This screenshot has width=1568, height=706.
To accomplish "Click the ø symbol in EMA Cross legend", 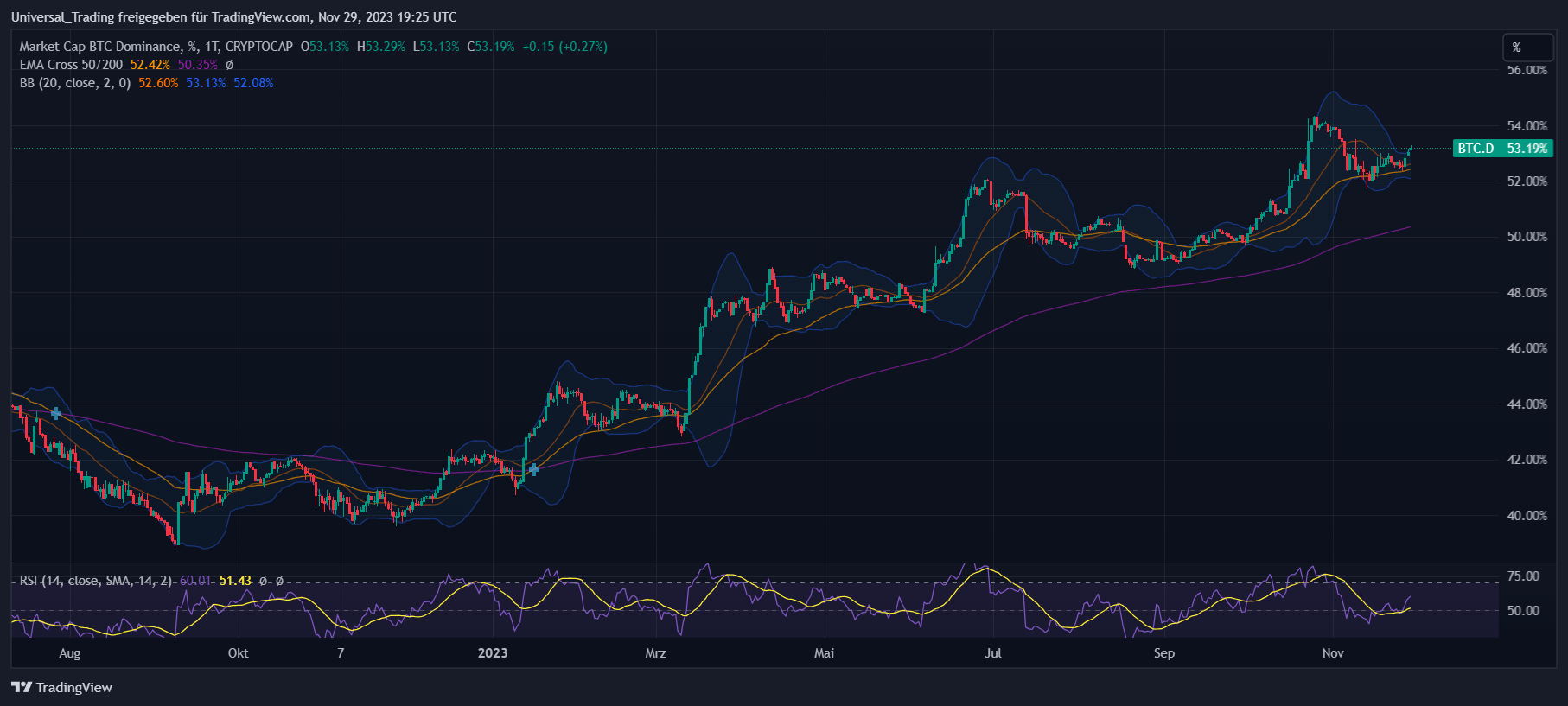I will [x=229, y=65].
